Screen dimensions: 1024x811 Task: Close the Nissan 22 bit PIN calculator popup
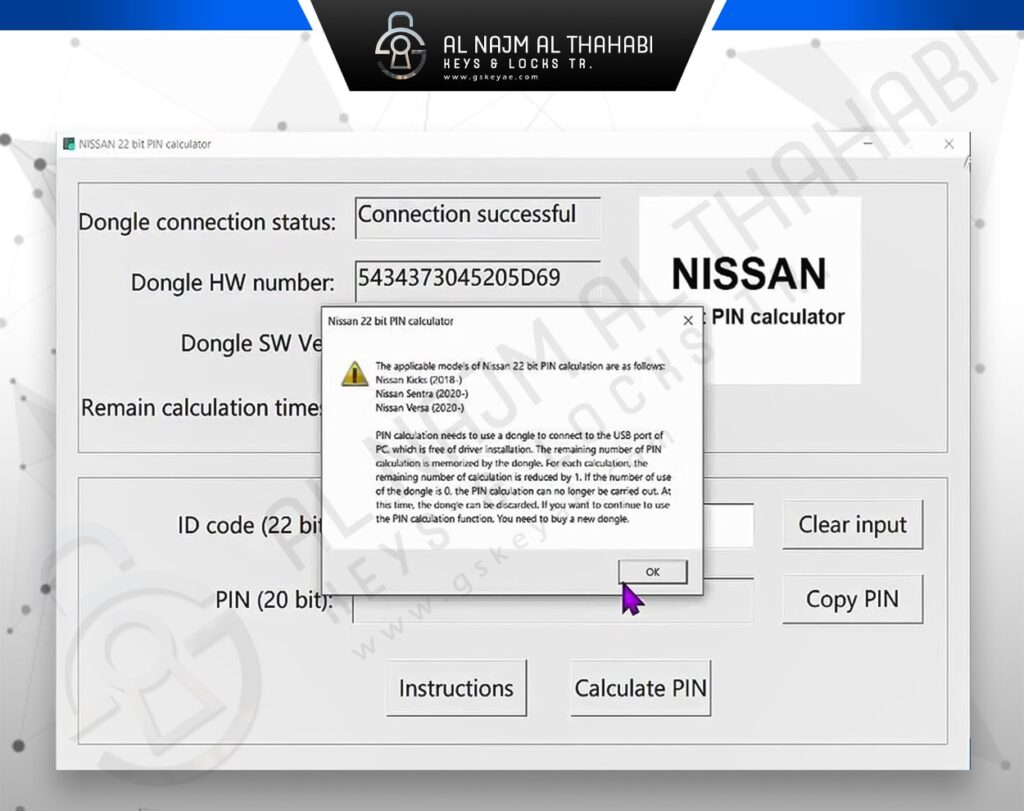coord(687,320)
